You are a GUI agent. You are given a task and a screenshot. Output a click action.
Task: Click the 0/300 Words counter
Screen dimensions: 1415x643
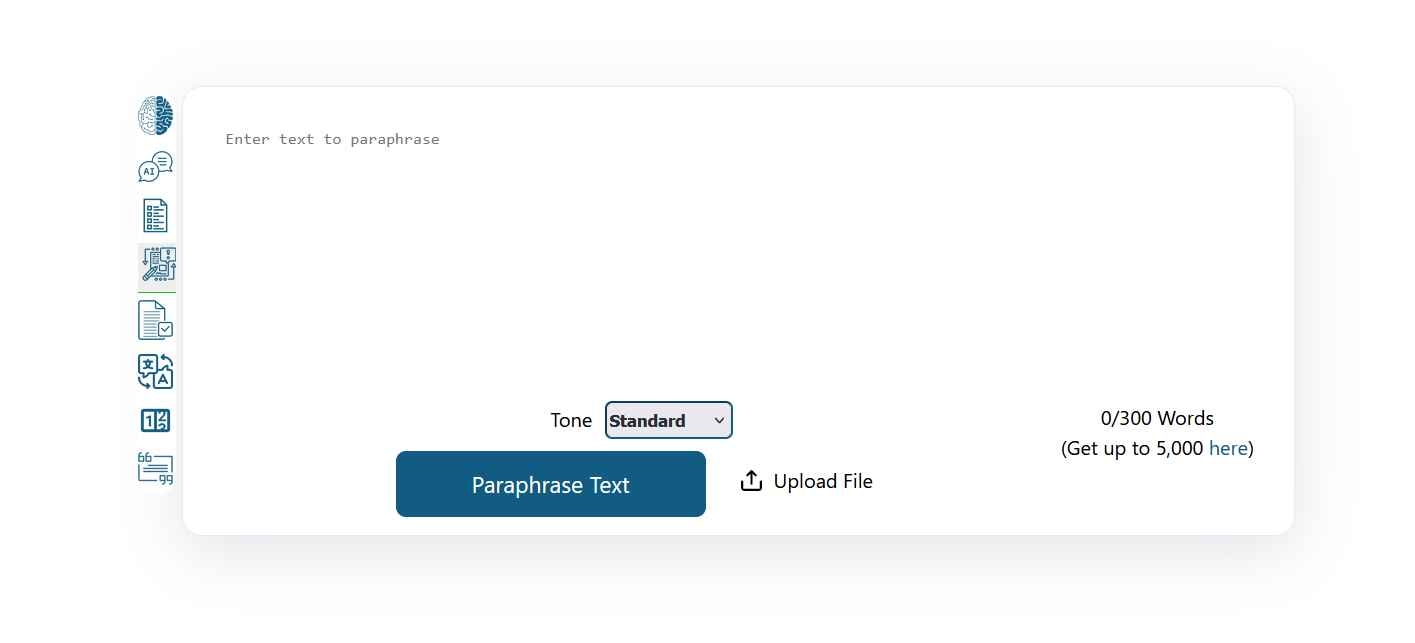(1157, 419)
